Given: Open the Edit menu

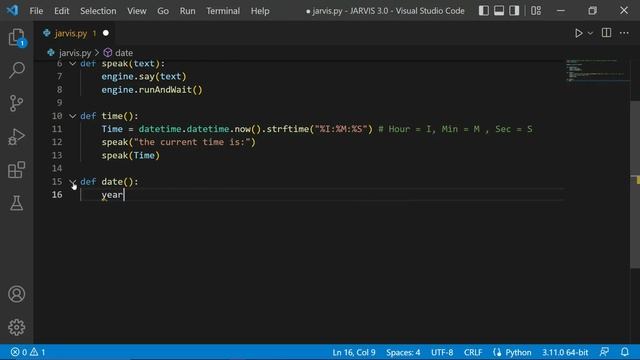Looking at the screenshot, I should coord(62,11).
